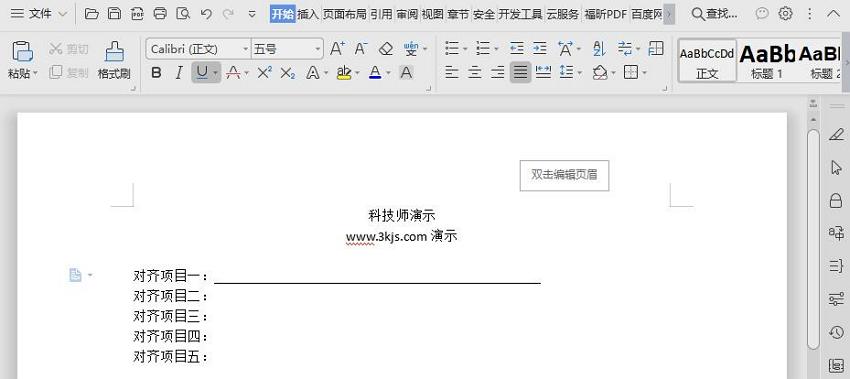Apply the 正文 style
Image resolution: width=850 pixels, height=379 pixels.
[x=707, y=61]
